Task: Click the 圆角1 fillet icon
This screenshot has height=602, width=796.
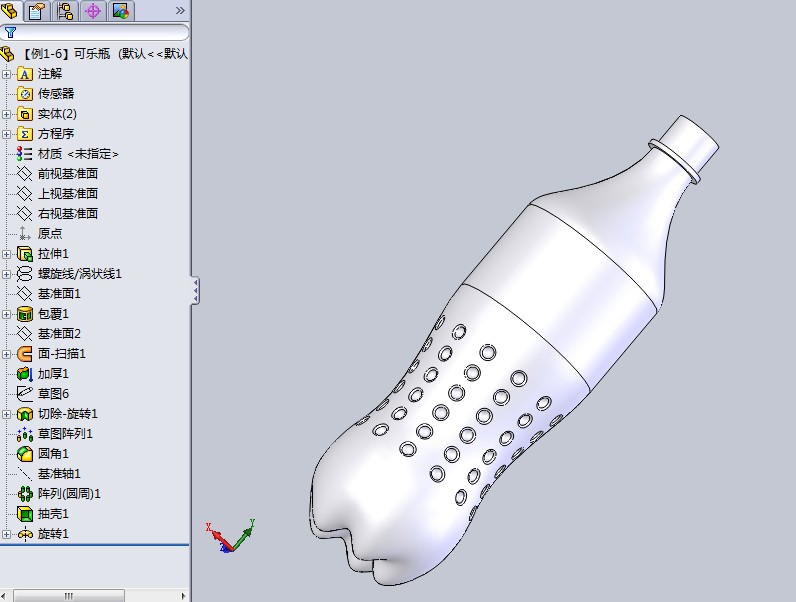Action: pyautogui.click(x=24, y=454)
